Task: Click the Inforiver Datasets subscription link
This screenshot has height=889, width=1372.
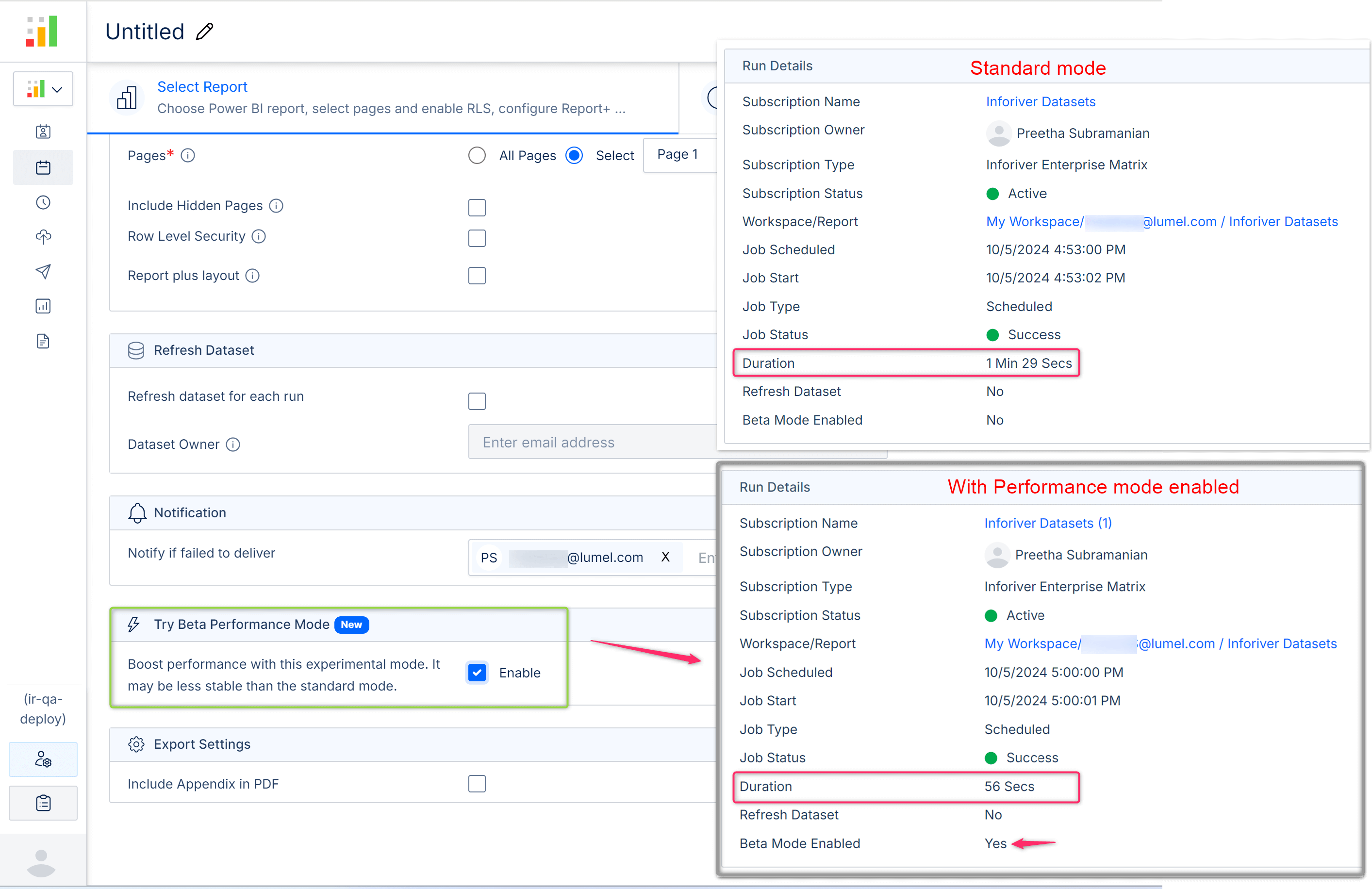Action: click(x=1040, y=101)
